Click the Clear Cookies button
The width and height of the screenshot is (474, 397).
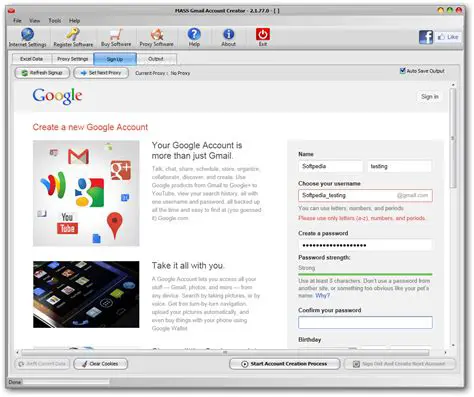pos(100,364)
